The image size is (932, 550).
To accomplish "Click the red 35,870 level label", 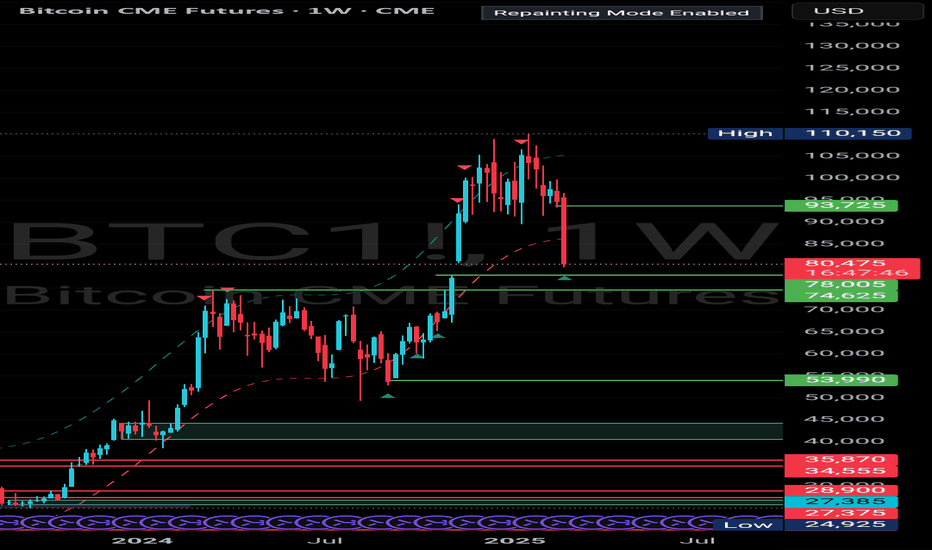I will tap(841, 460).
